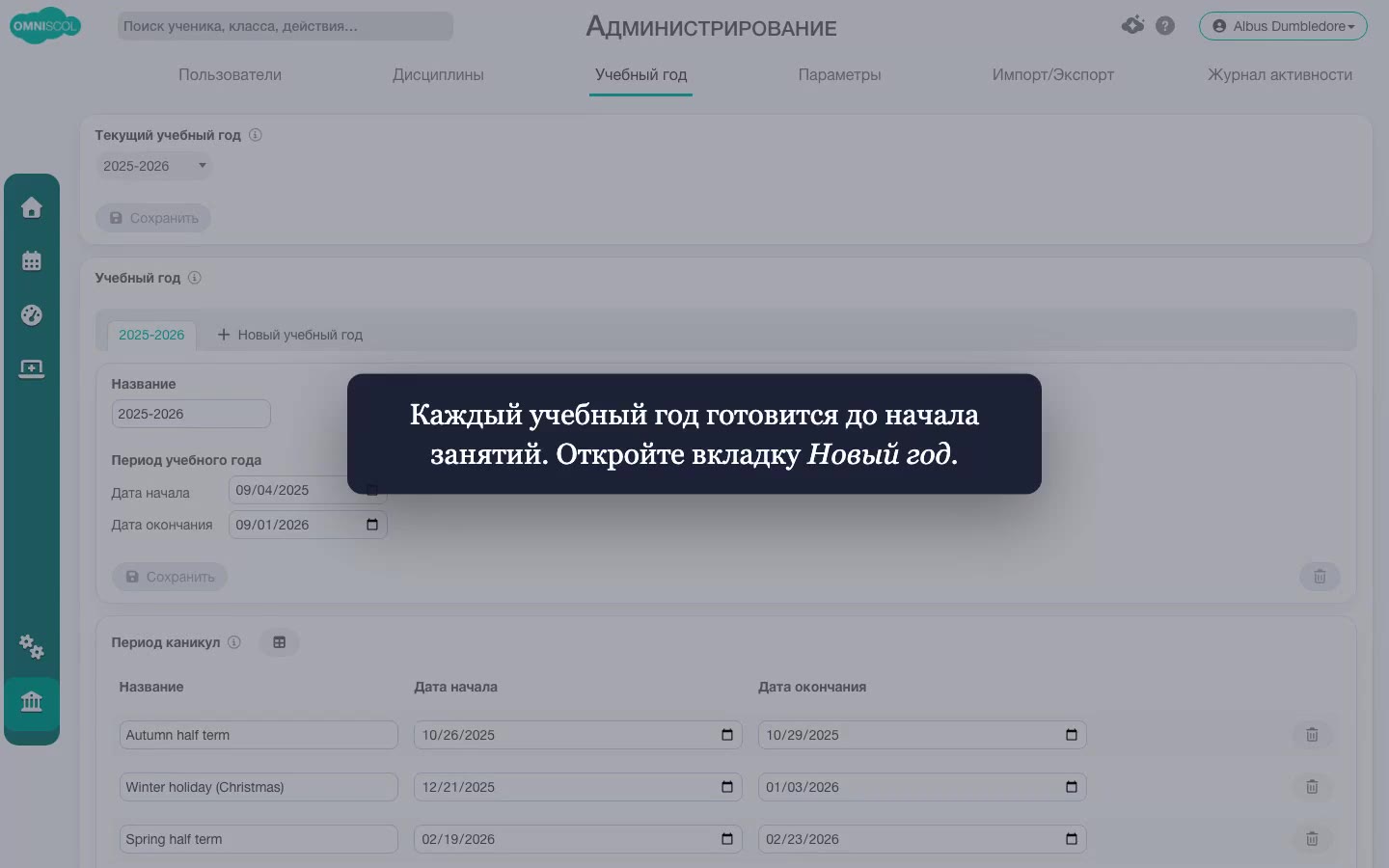Click the Дата окончания column header
The image size is (1389, 868).
click(812, 687)
